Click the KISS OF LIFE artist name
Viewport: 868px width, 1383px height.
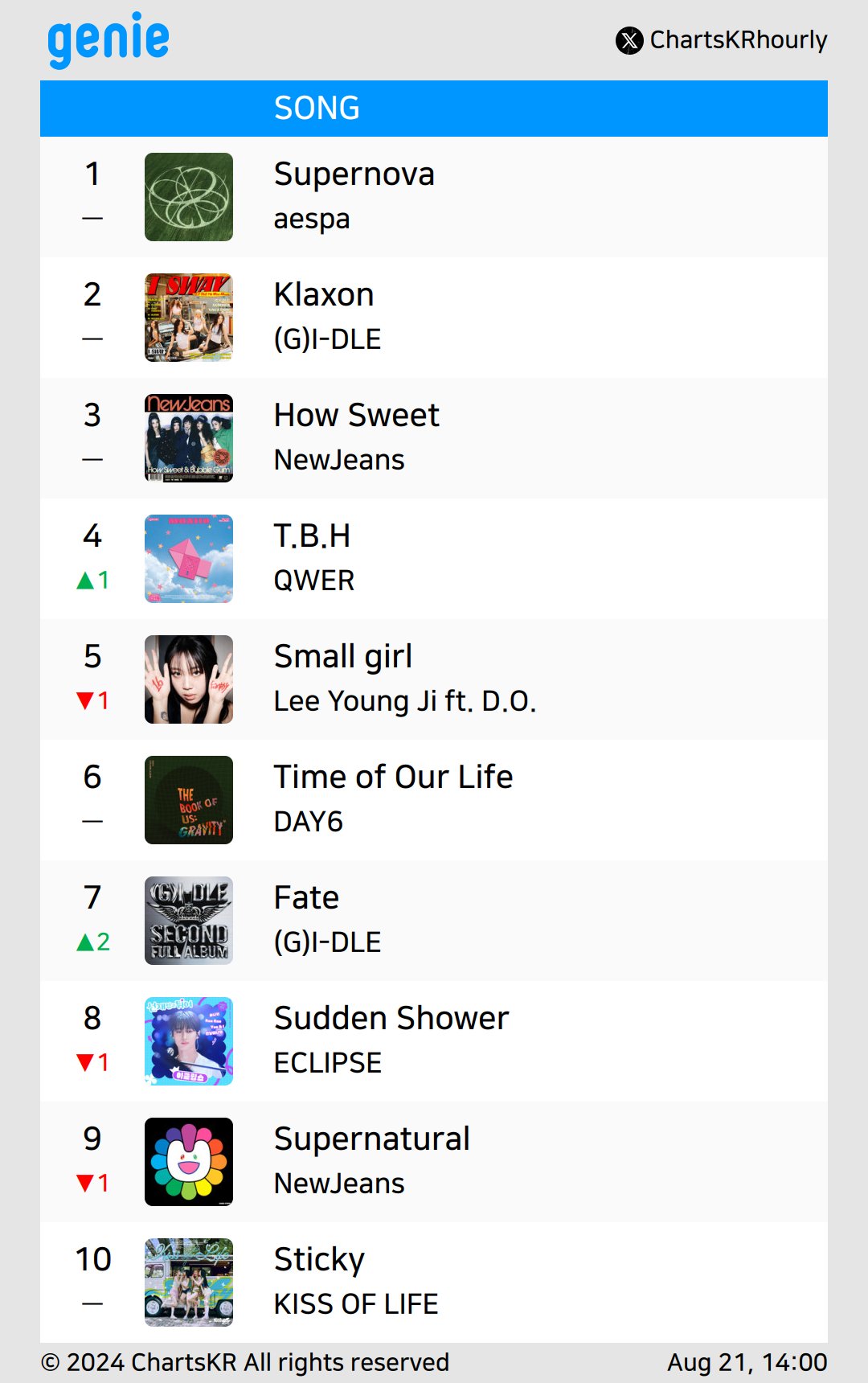pos(356,1304)
